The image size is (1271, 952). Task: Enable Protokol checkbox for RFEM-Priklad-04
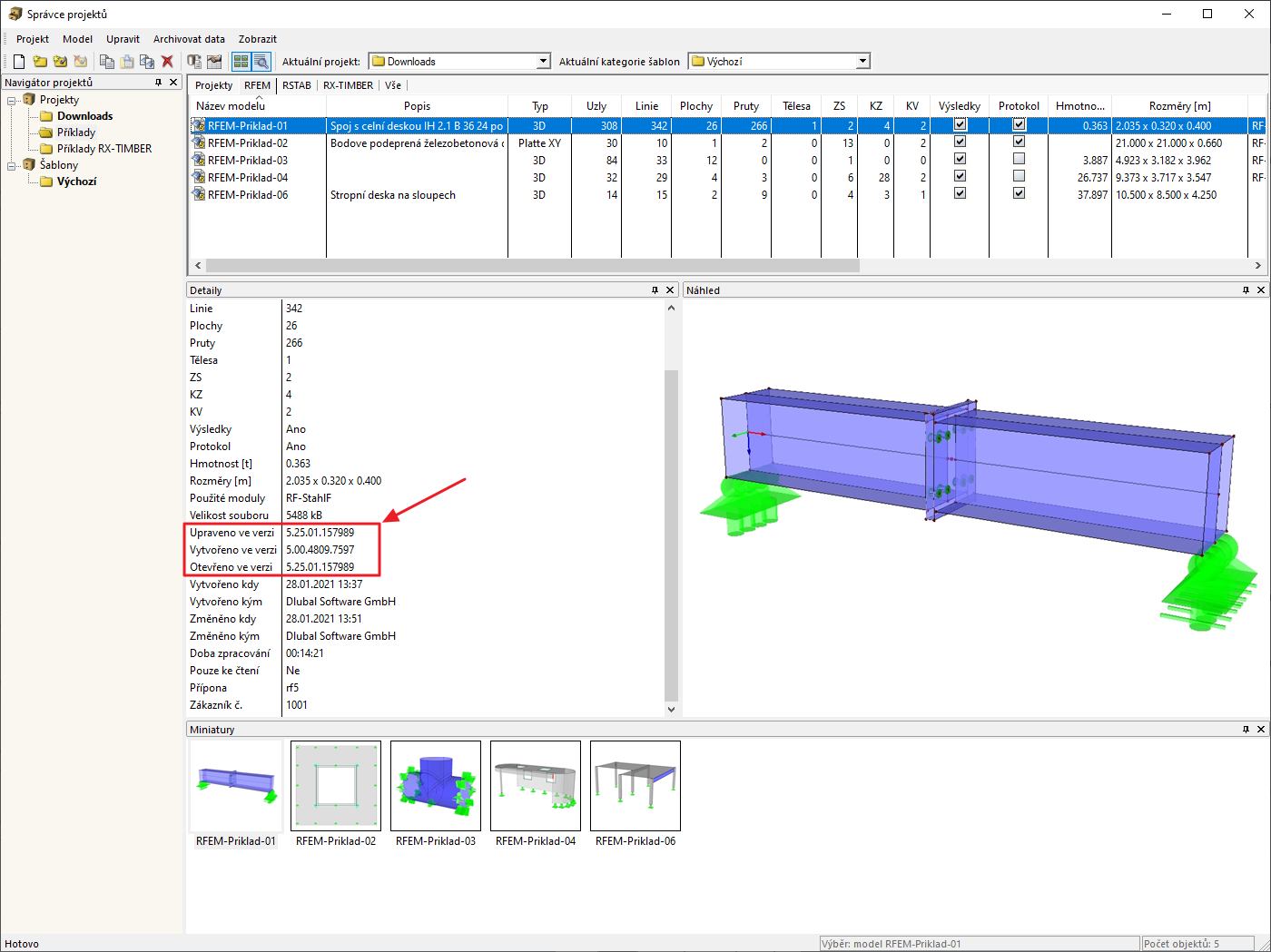[x=1019, y=177]
